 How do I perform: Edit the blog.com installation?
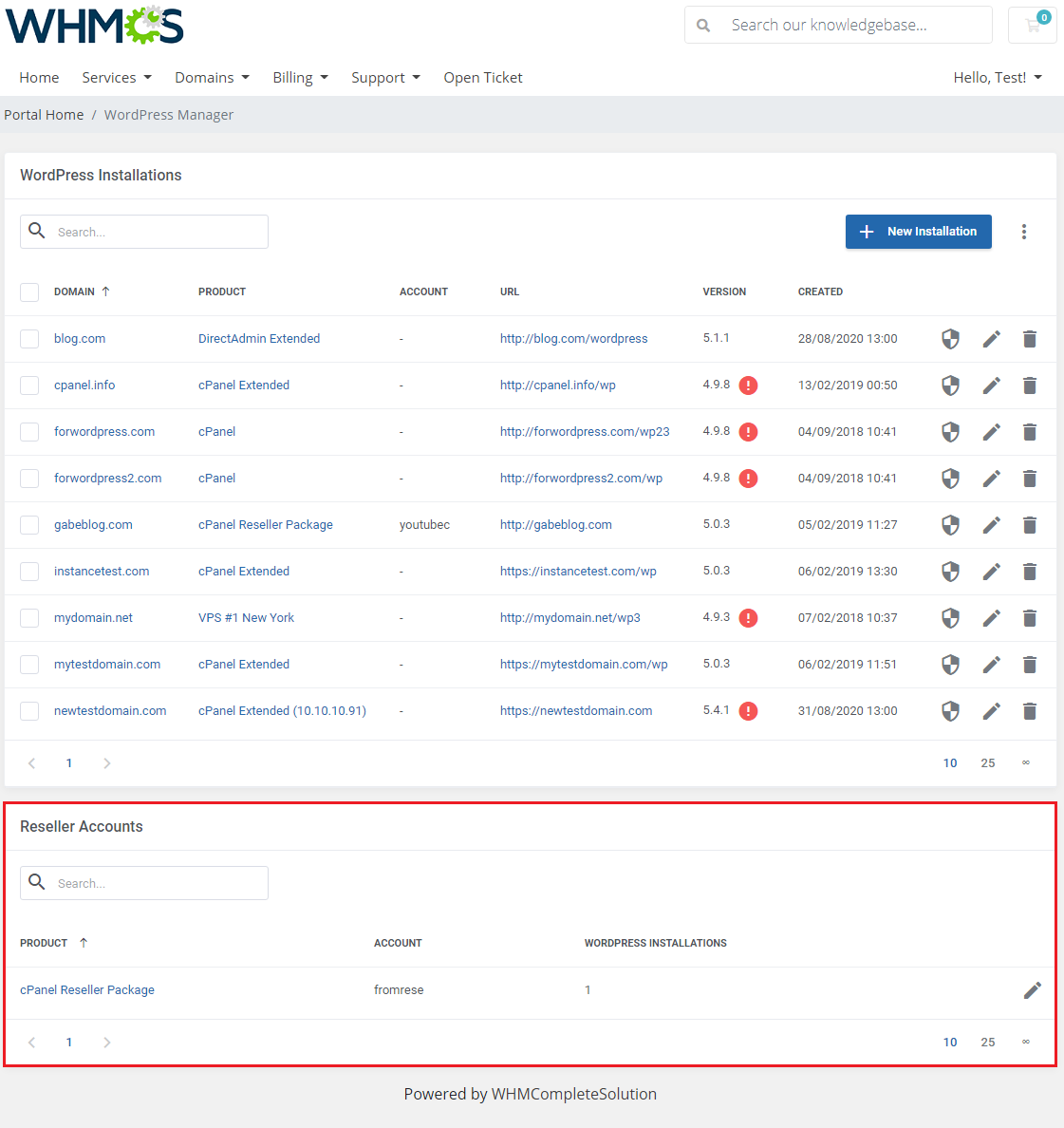coord(991,339)
